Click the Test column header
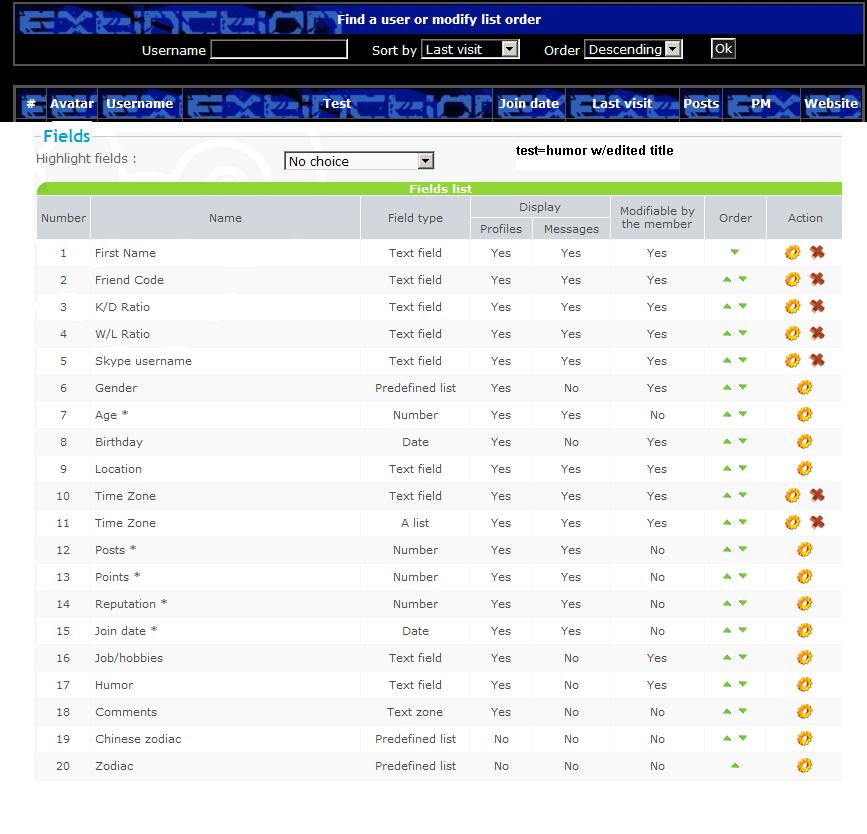This screenshot has height=834, width=867. (337, 103)
